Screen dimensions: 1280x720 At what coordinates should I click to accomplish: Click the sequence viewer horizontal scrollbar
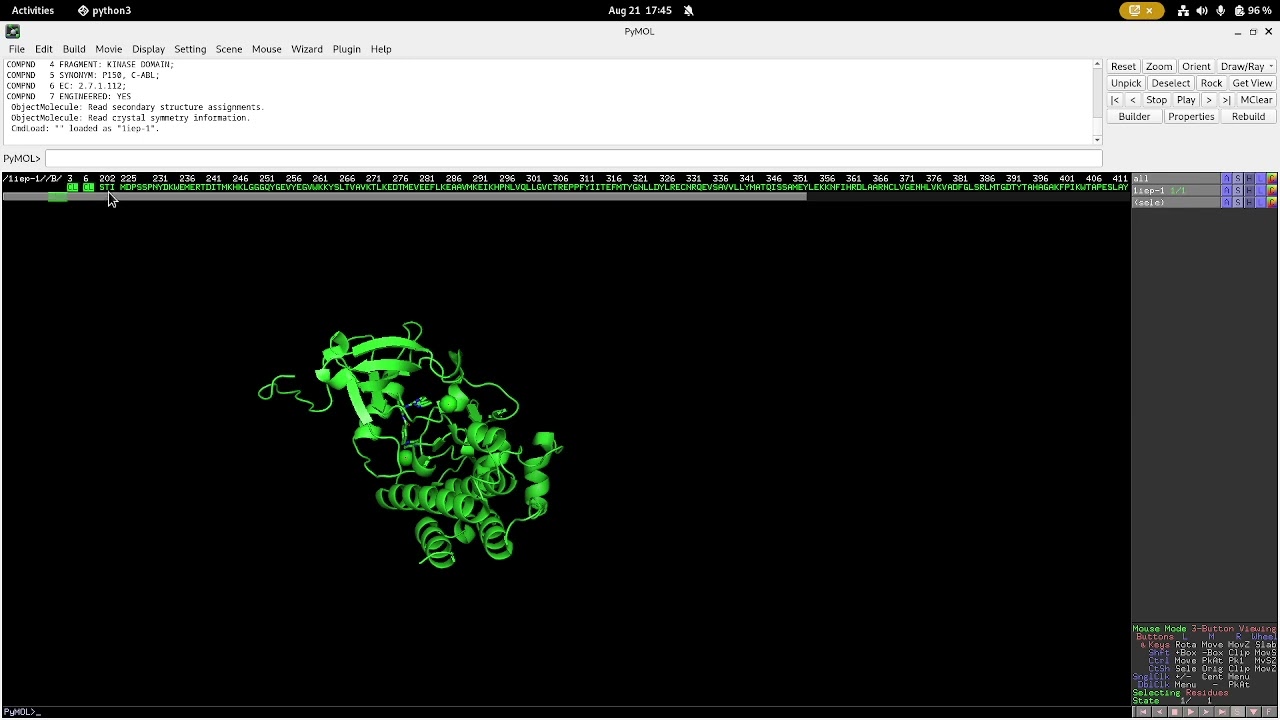coord(404,196)
